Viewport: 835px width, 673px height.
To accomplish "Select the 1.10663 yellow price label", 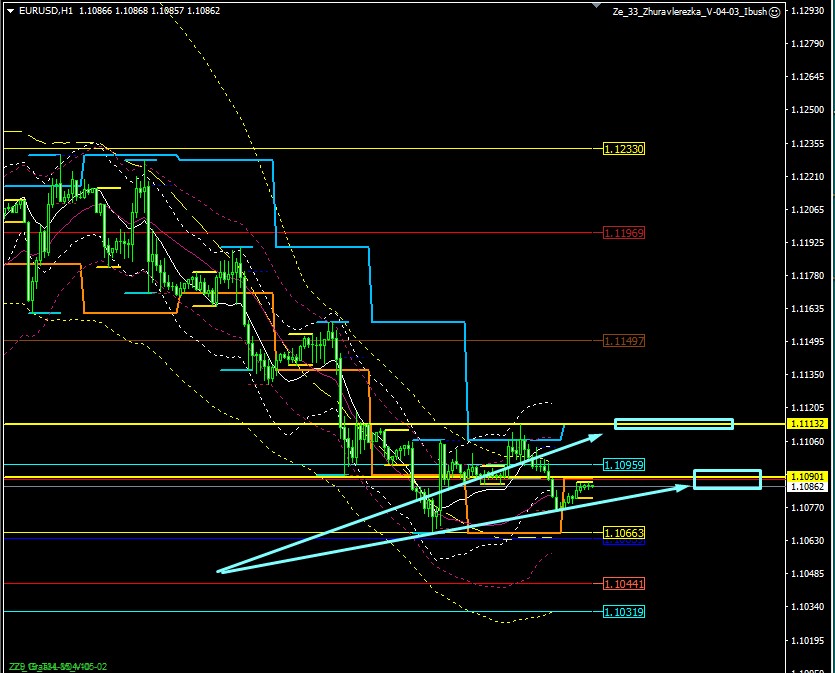I will point(624,533).
